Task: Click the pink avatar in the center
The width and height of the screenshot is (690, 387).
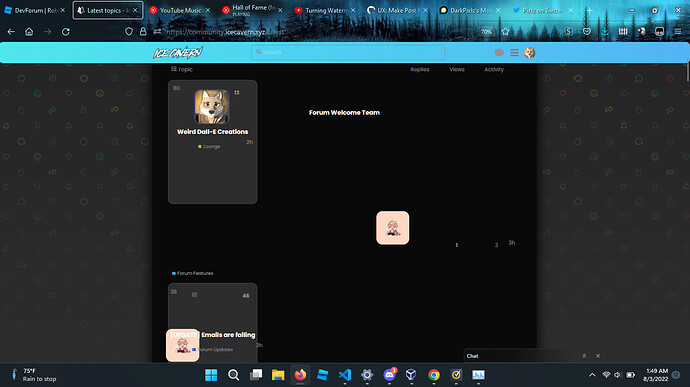Action: [393, 228]
